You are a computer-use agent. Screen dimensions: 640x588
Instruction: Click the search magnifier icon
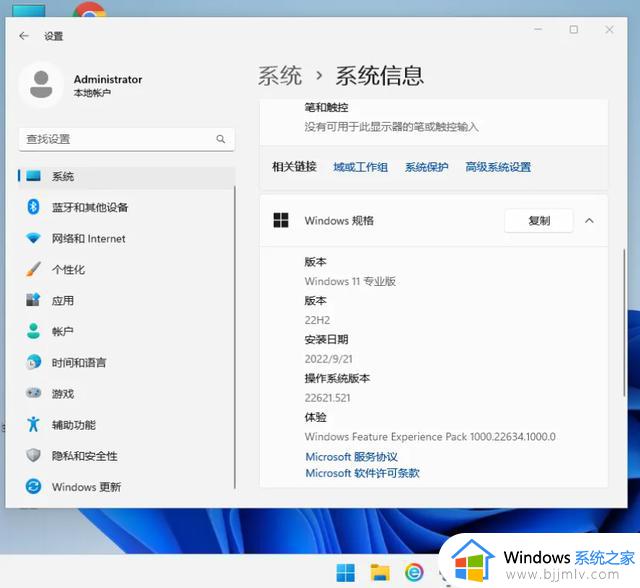[x=221, y=139]
